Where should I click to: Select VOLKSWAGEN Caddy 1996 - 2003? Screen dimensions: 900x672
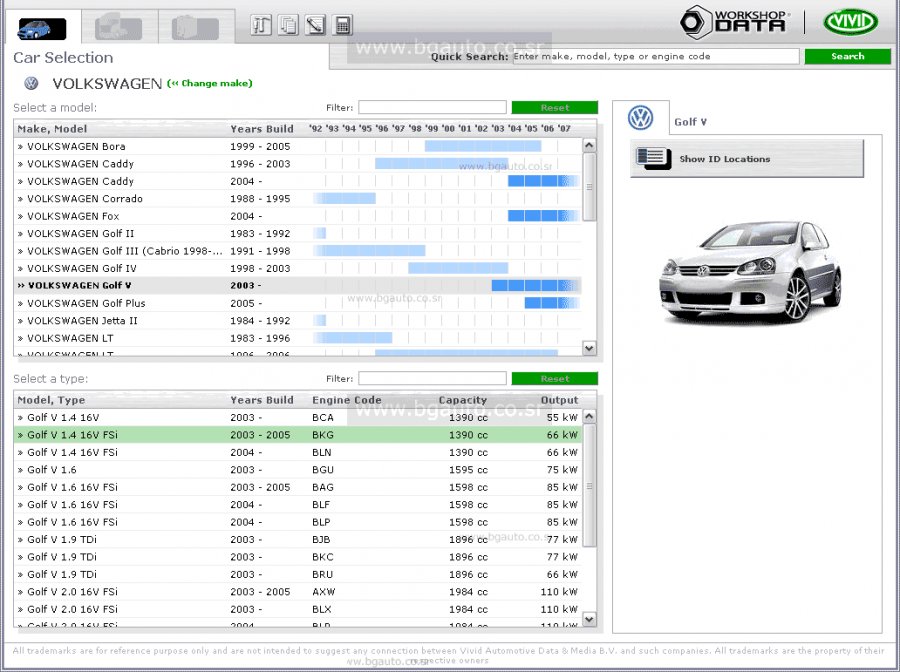(x=297, y=164)
